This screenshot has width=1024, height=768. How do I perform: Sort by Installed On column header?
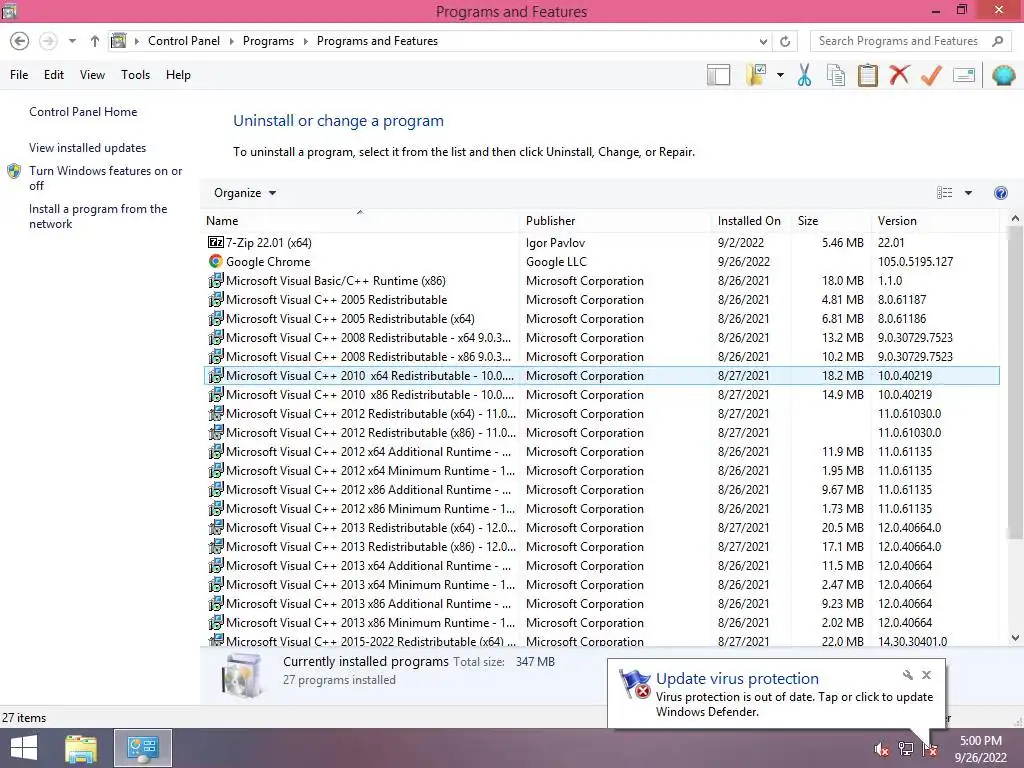pos(750,221)
